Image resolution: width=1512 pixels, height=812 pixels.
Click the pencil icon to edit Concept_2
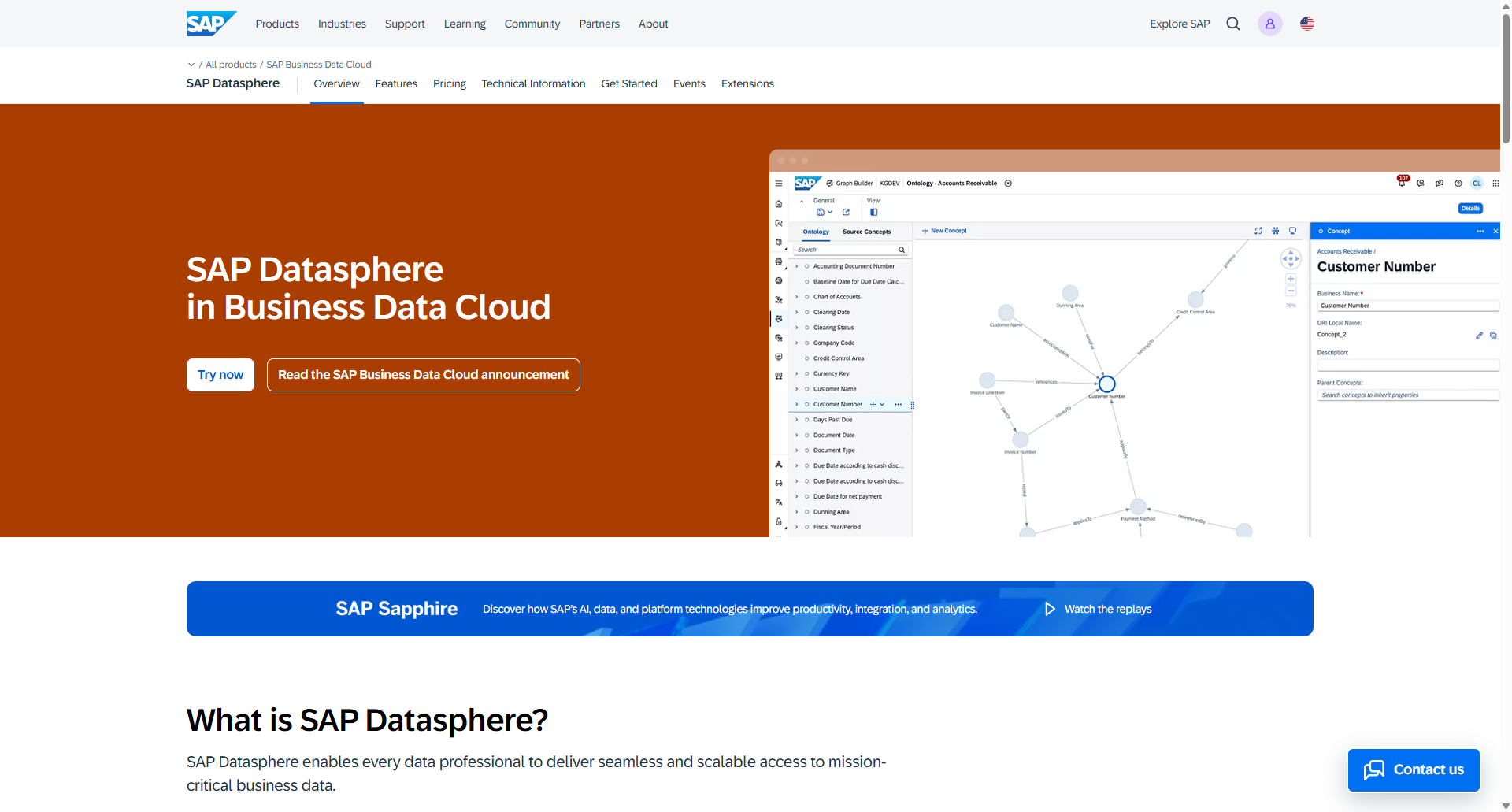click(x=1480, y=336)
